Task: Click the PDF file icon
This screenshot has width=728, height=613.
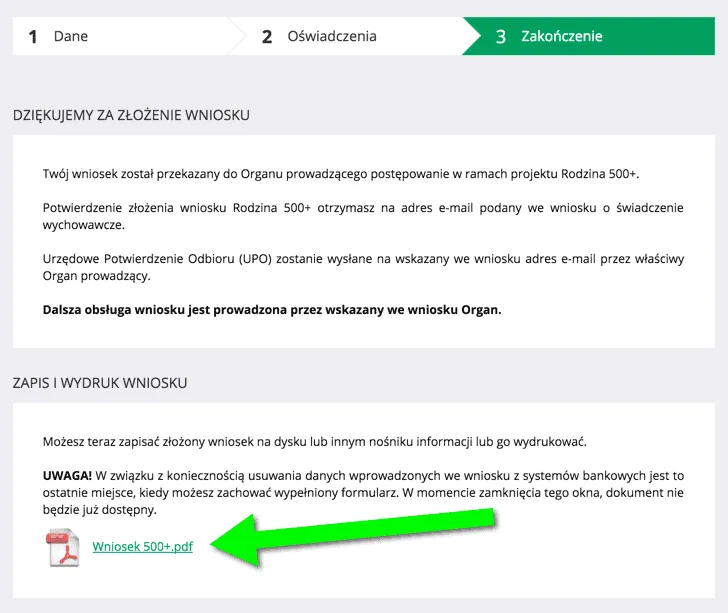Action: 63,548
